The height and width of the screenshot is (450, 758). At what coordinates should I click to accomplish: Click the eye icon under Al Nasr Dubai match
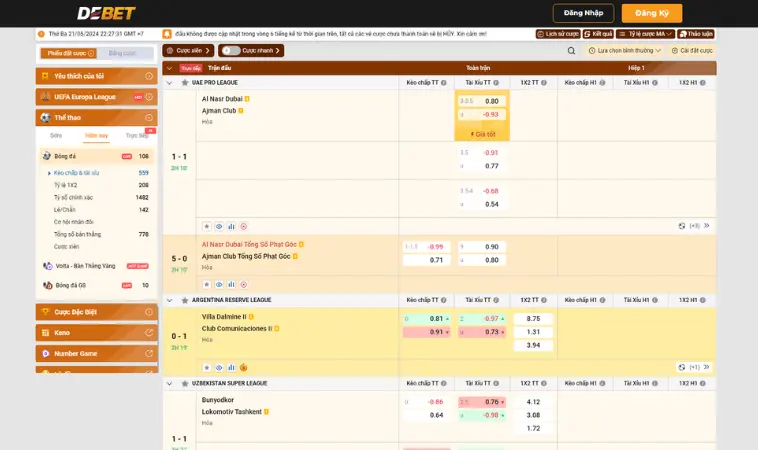[219, 226]
